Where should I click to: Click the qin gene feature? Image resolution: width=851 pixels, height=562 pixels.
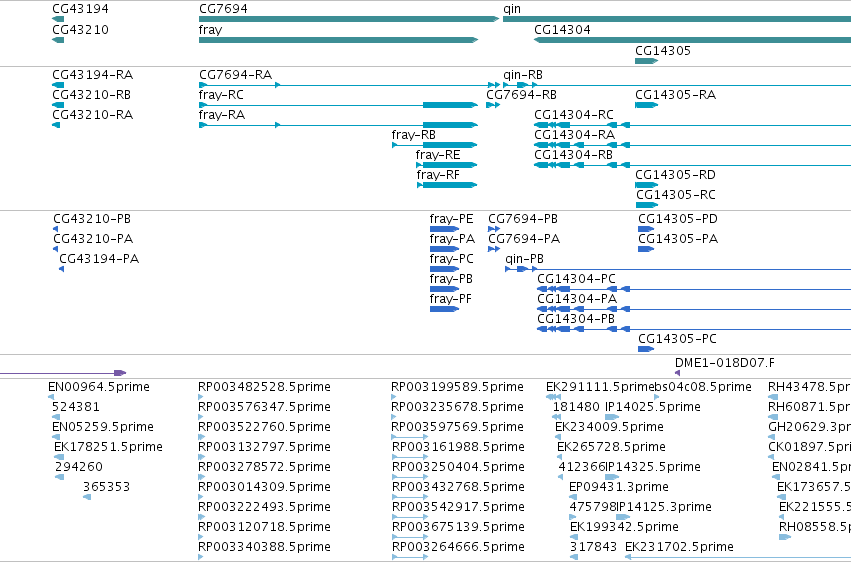point(677,19)
